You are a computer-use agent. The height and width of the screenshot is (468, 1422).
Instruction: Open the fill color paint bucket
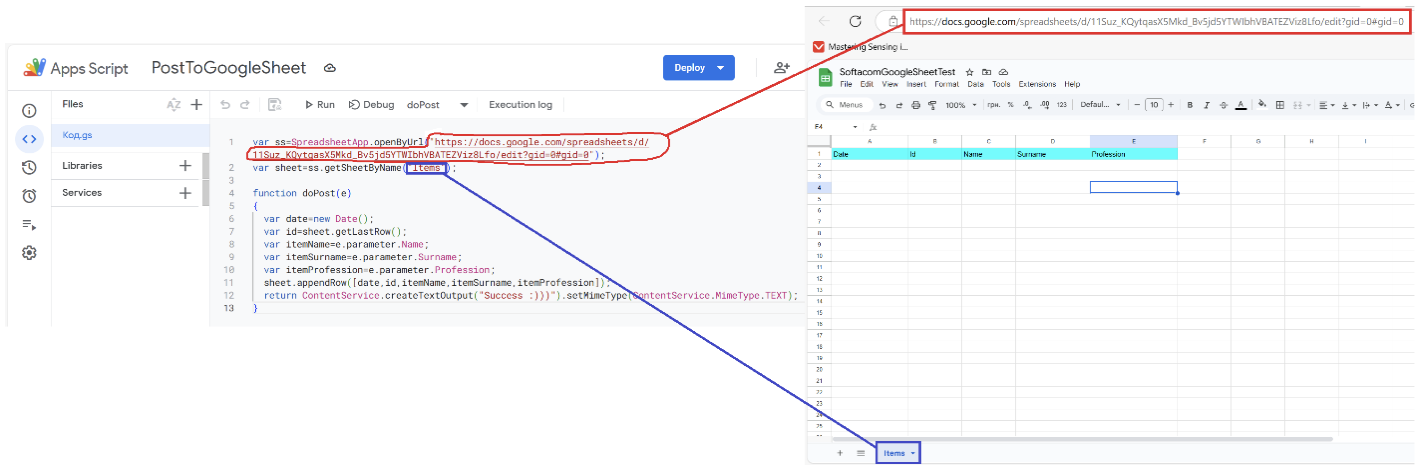coord(1262,104)
